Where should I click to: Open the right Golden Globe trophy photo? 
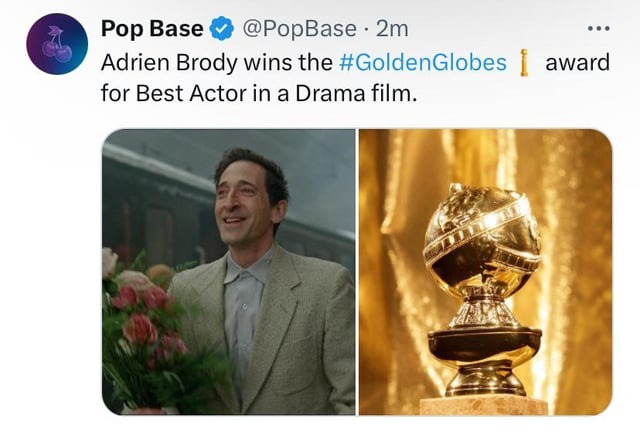pos(484,271)
